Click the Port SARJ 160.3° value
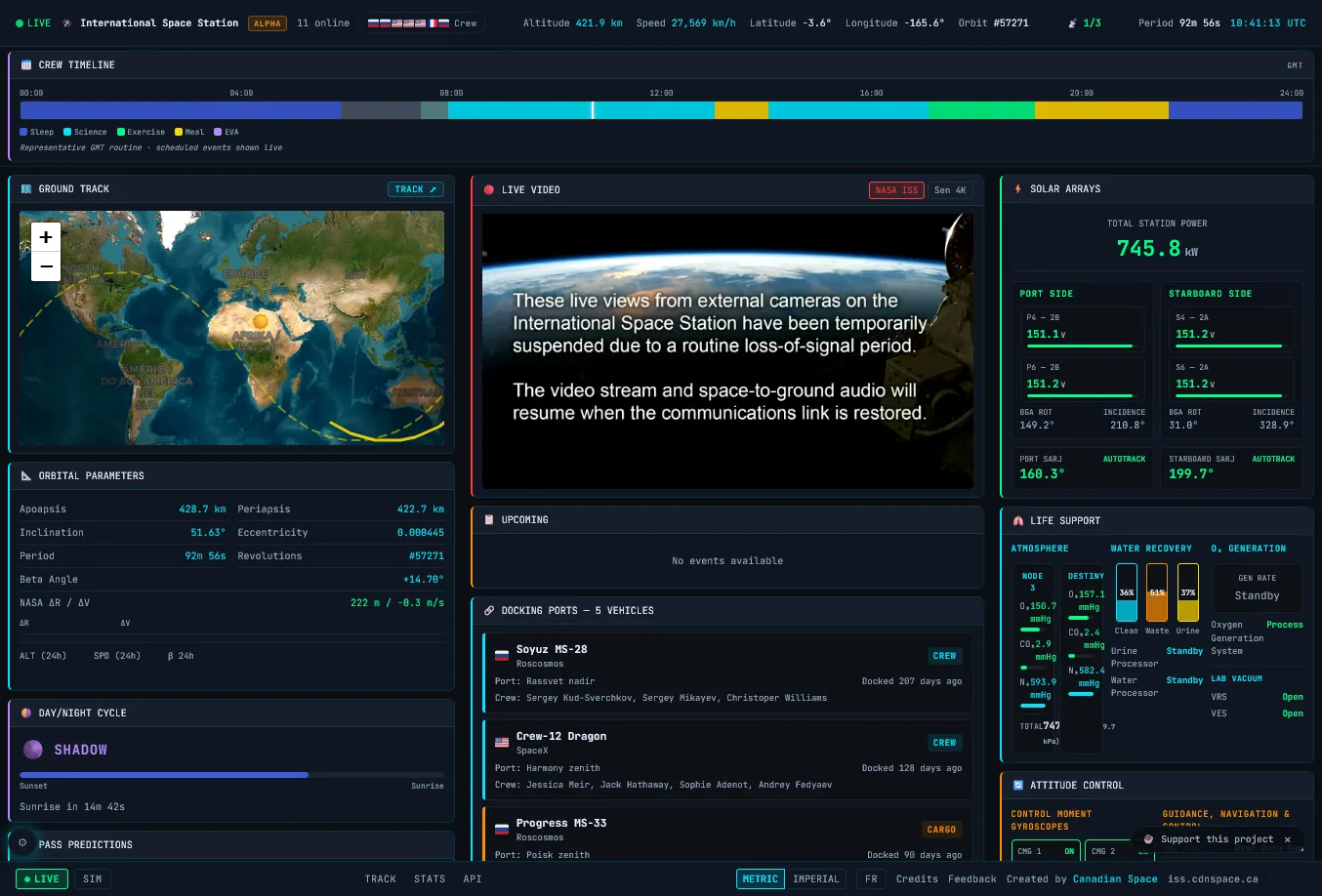 pyautogui.click(x=1043, y=473)
